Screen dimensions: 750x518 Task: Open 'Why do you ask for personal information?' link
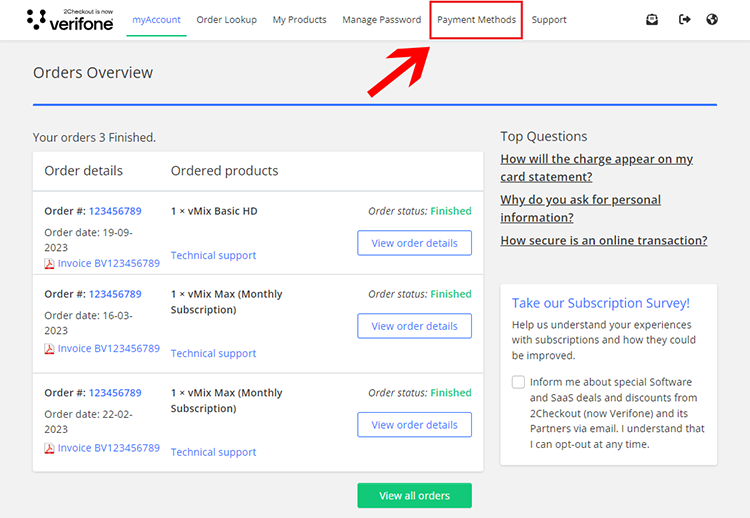[x=580, y=208]
